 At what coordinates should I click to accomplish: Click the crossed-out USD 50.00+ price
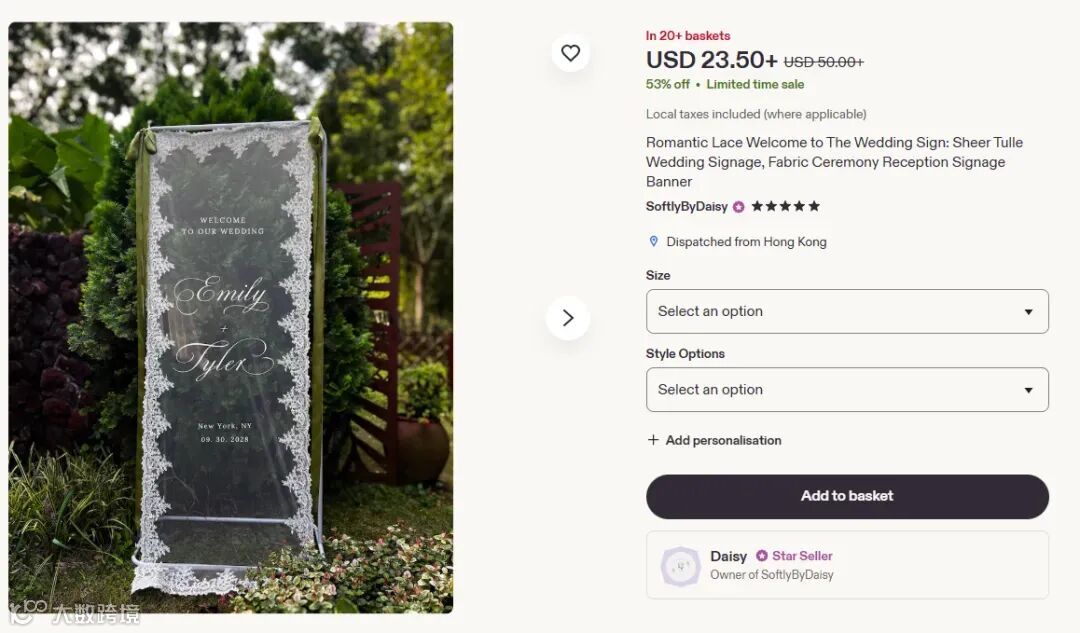coord(823,62)
